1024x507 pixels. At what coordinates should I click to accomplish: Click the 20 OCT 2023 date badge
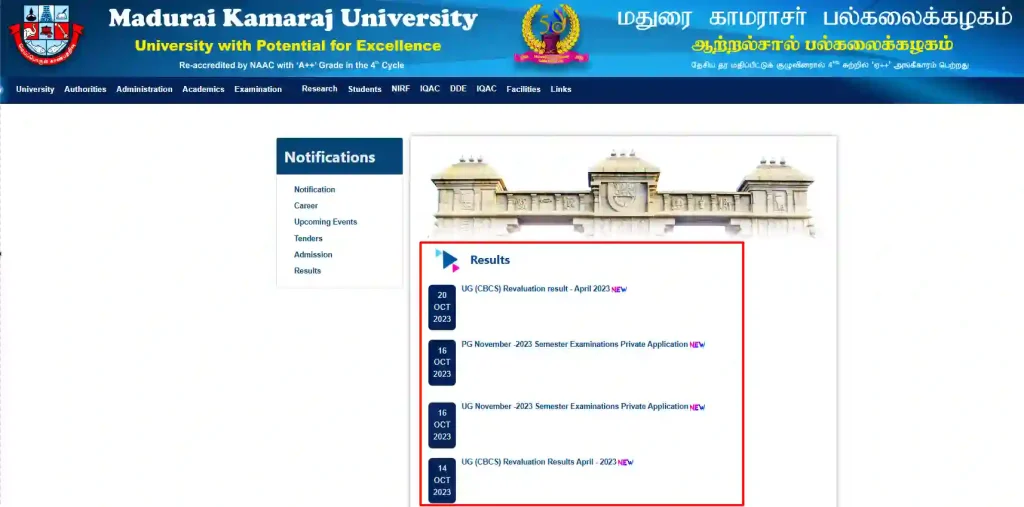[x=442, y=307]
